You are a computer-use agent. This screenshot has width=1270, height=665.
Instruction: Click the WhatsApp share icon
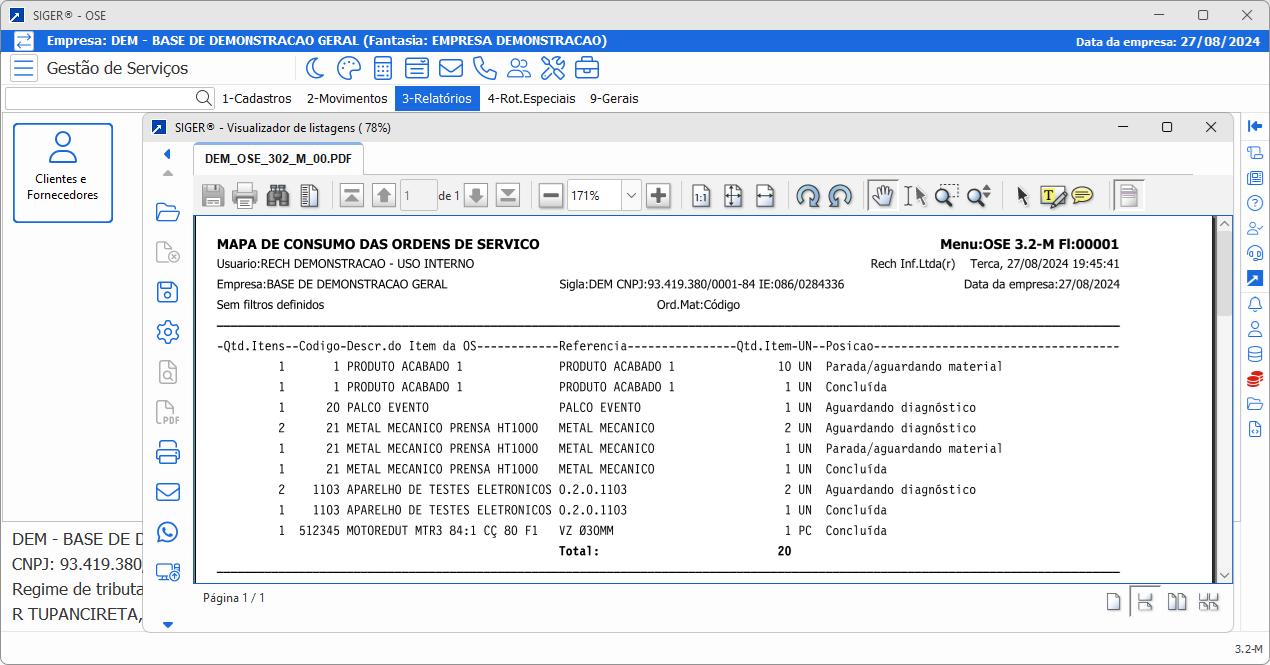[x=168, y=532]
